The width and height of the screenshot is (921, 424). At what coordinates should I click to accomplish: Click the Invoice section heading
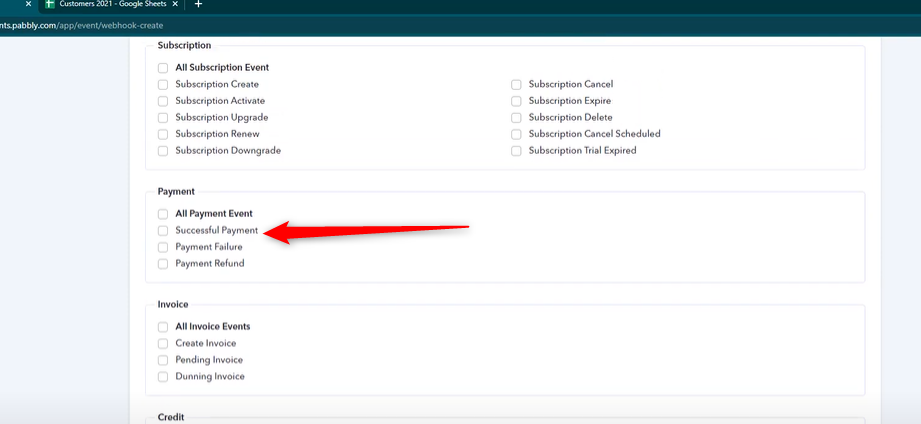[173, 304]
